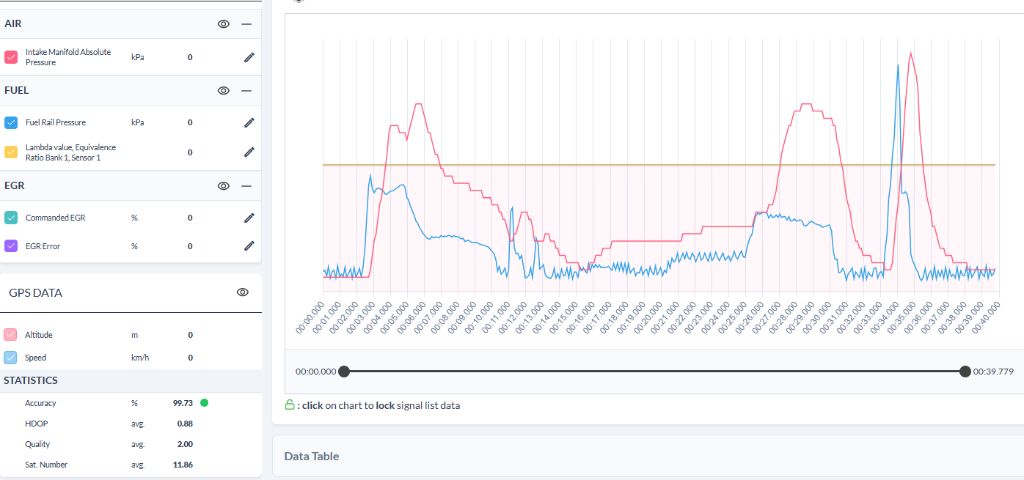Image resolution: width=1024 pixels, height=480 pixels.
Task: Toggle the Lambda value checkbox
Action: pos(10,152)
